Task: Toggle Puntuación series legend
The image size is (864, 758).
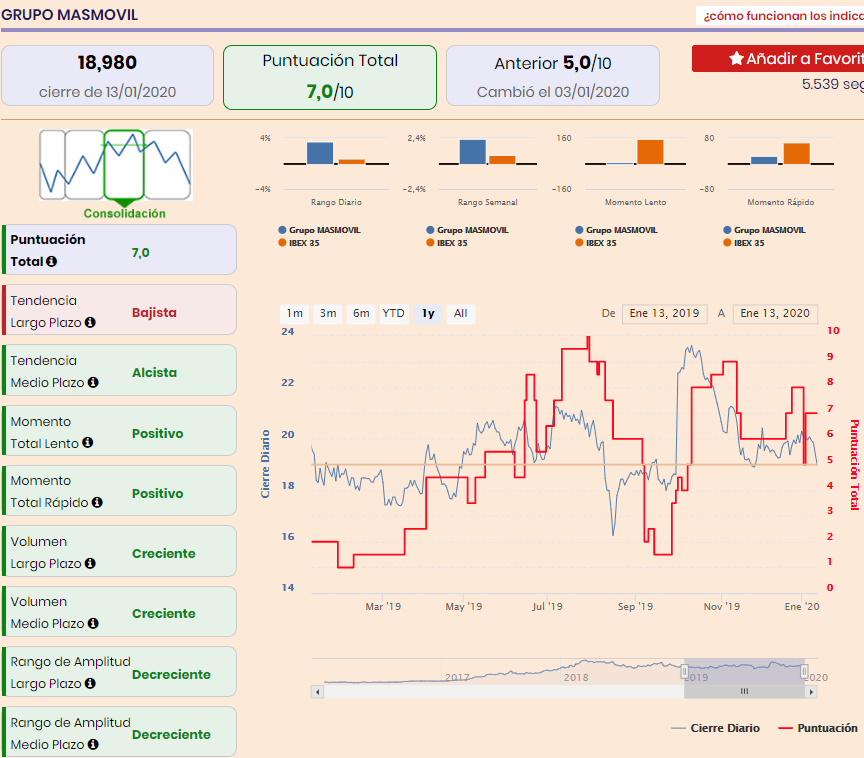Action: [x=818, y=728]
